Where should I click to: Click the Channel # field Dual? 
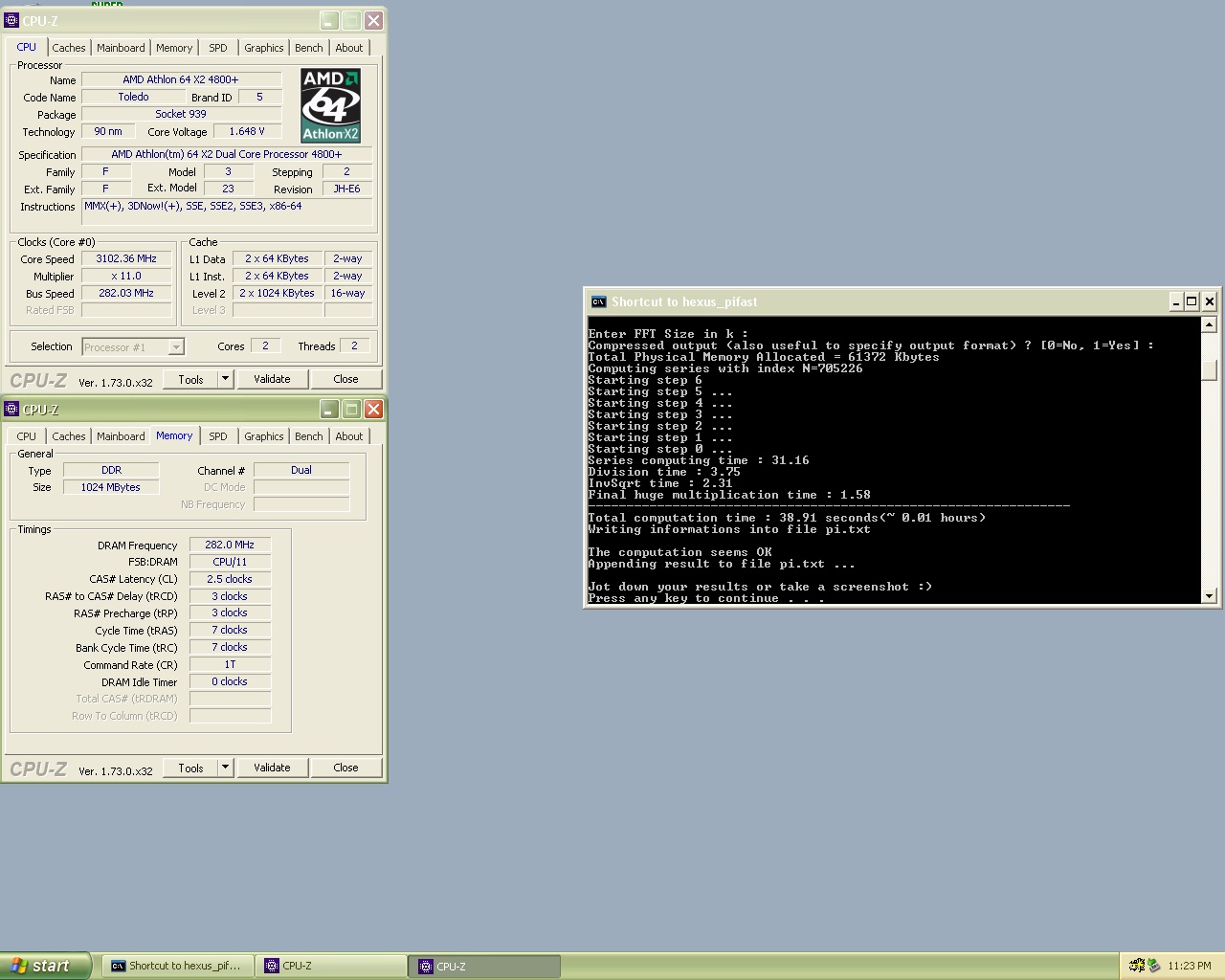click(301, 470)
